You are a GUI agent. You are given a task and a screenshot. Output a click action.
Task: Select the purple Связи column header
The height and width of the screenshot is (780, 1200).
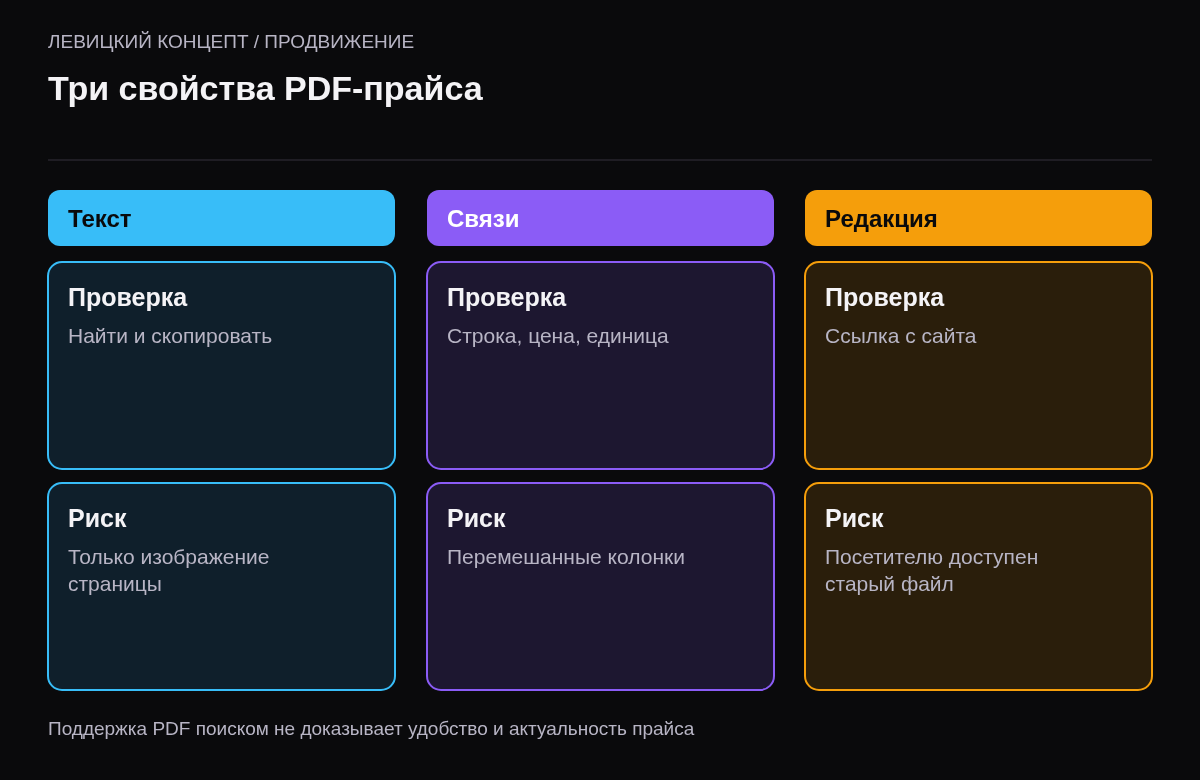(600, 218)
